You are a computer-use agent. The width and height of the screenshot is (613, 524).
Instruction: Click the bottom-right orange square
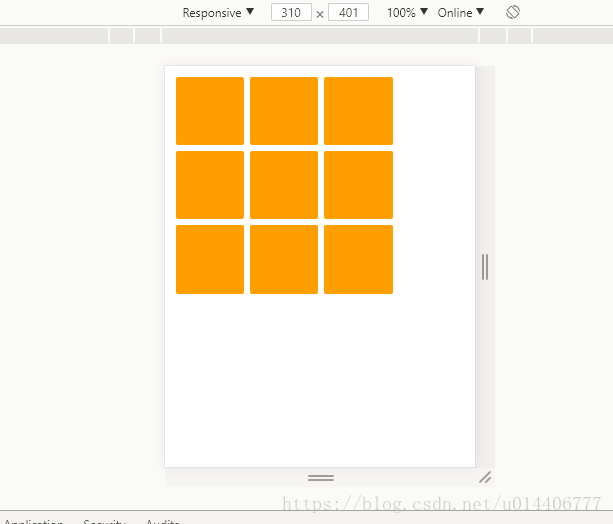tap(358, 259)
